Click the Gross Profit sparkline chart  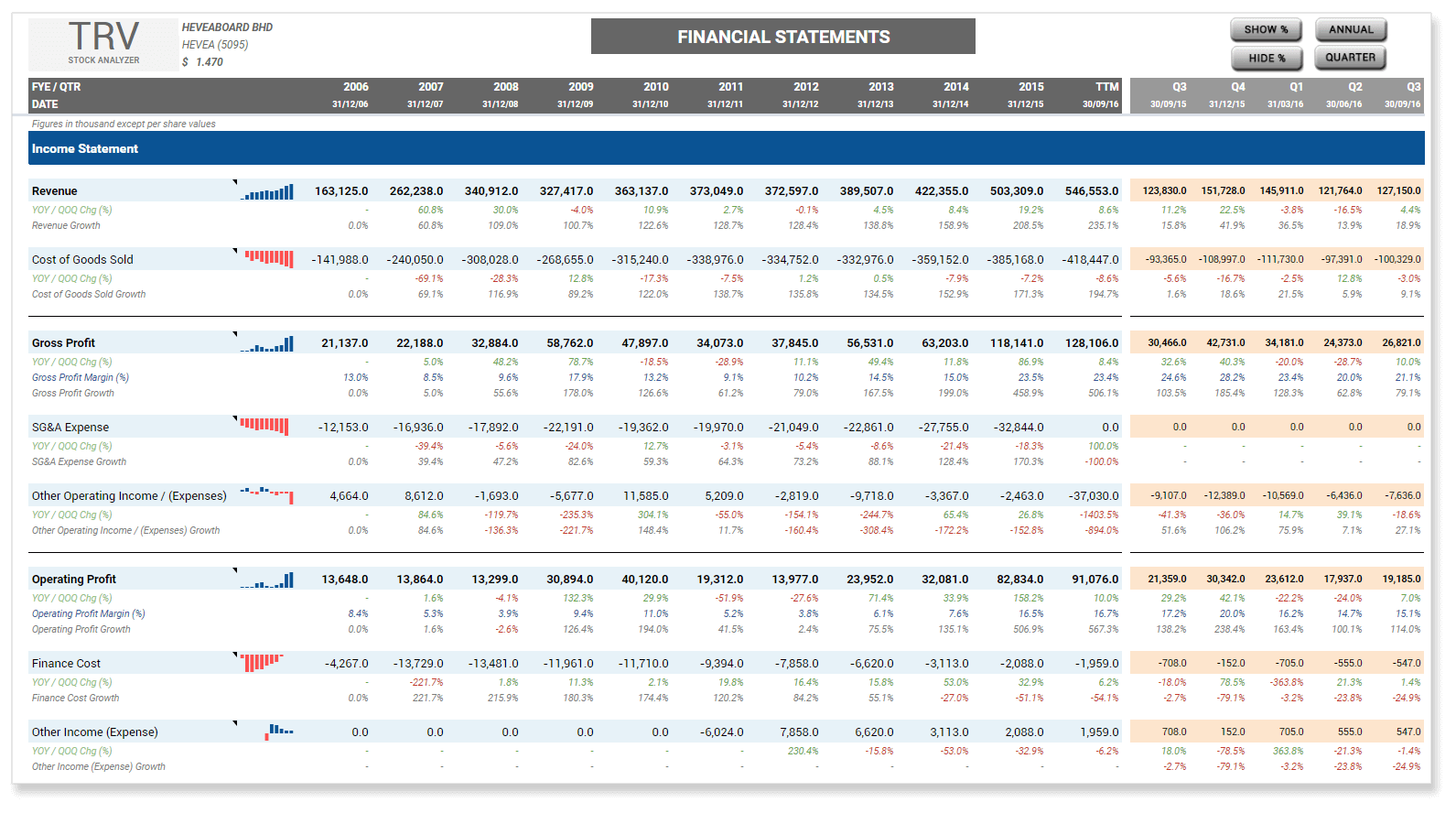[267, 343]
